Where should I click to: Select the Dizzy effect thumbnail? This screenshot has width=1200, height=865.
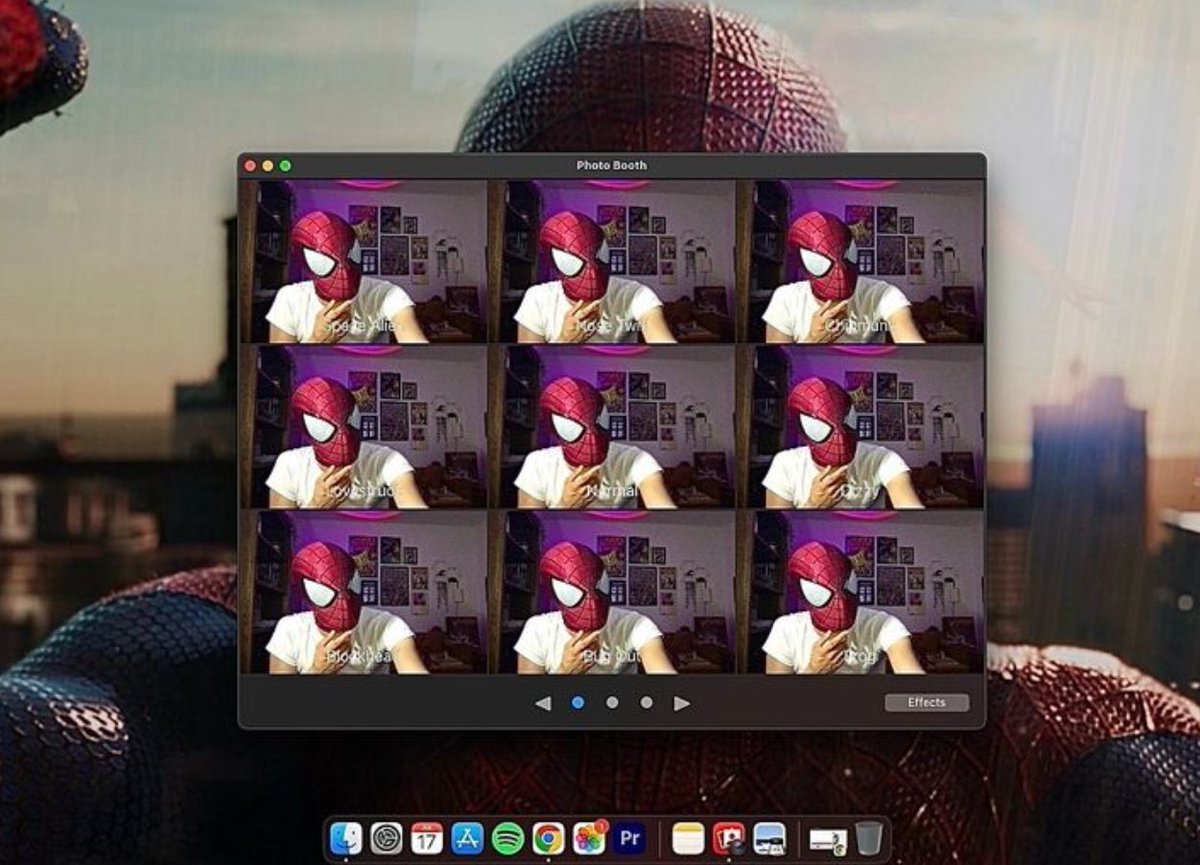point(860,427)
